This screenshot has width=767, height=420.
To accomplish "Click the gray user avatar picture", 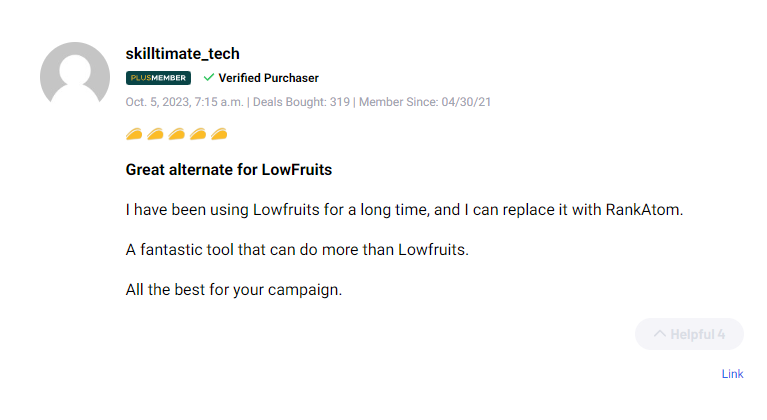I will point(75,77).
